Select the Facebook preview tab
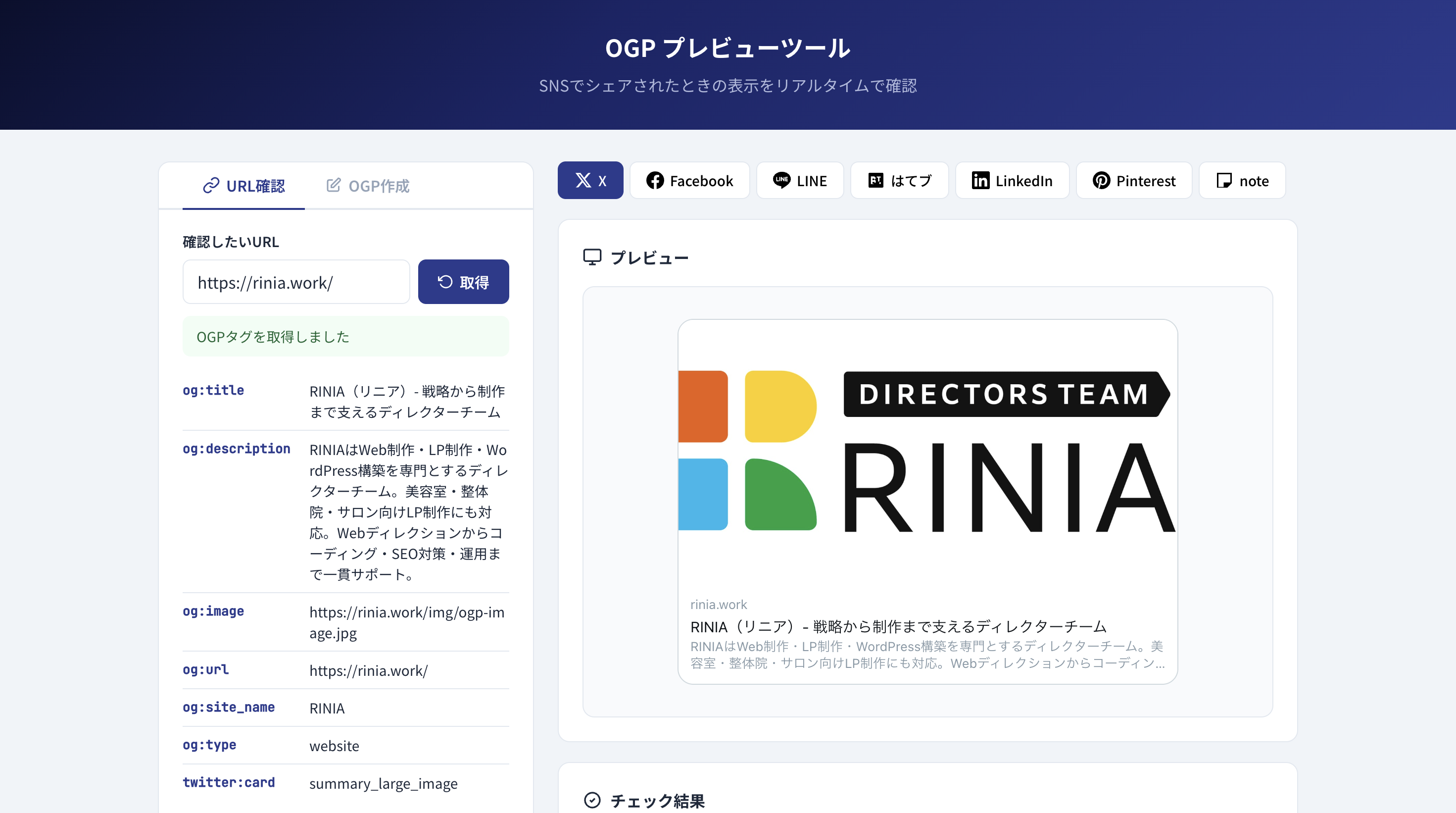 [689, 180]
